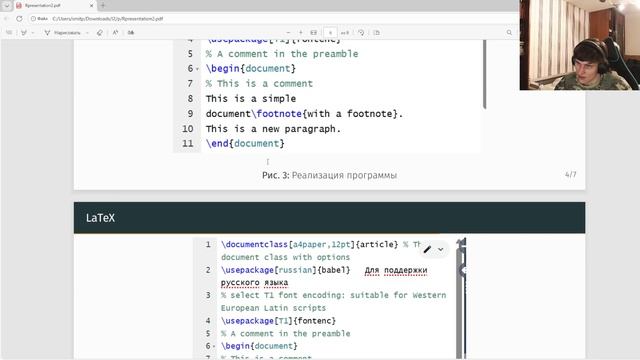Click 'document class with options' text
The width and height of the screenshot is (640, 360).
point(285,257)
